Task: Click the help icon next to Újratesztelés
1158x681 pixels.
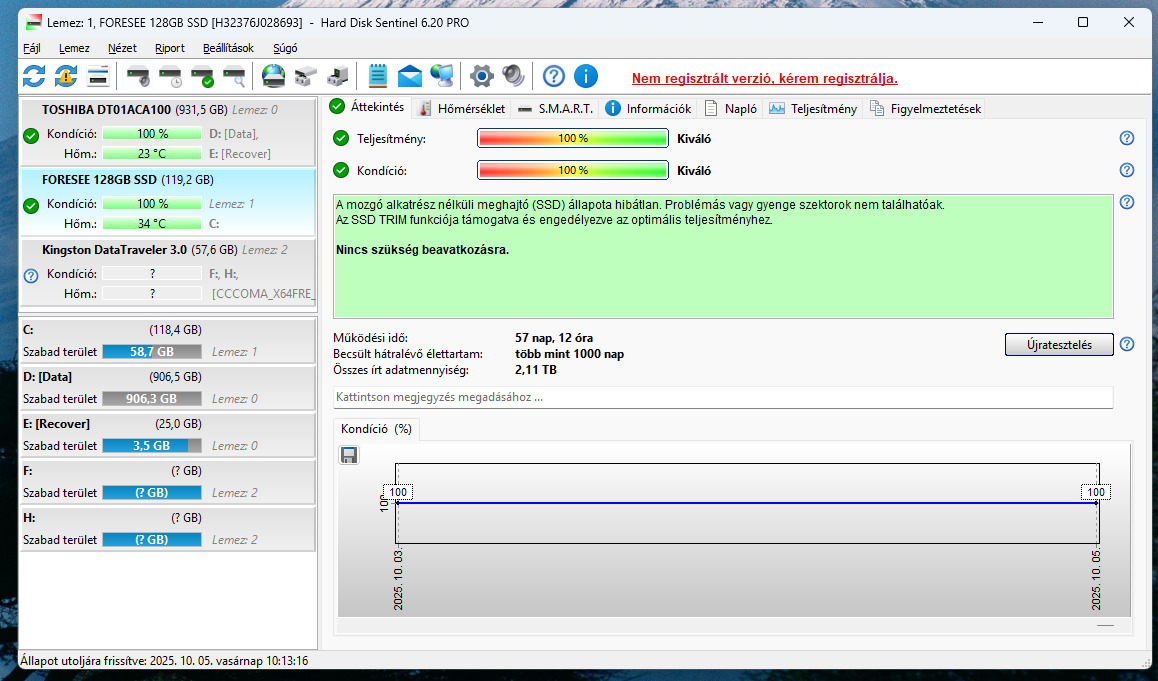Action: [x=1127, y=344]
